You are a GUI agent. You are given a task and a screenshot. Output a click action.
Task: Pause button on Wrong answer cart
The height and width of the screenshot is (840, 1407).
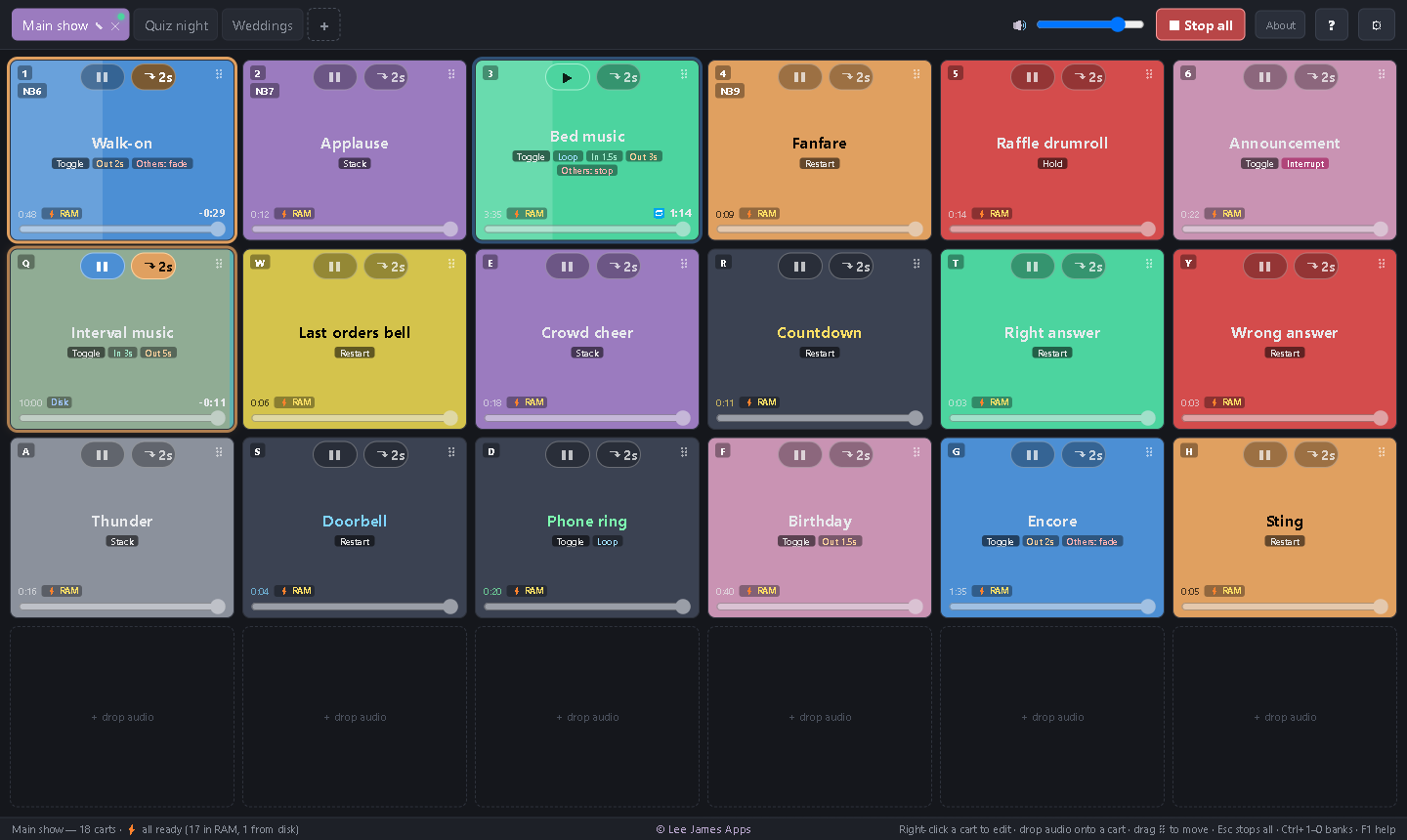[1264, 267]
